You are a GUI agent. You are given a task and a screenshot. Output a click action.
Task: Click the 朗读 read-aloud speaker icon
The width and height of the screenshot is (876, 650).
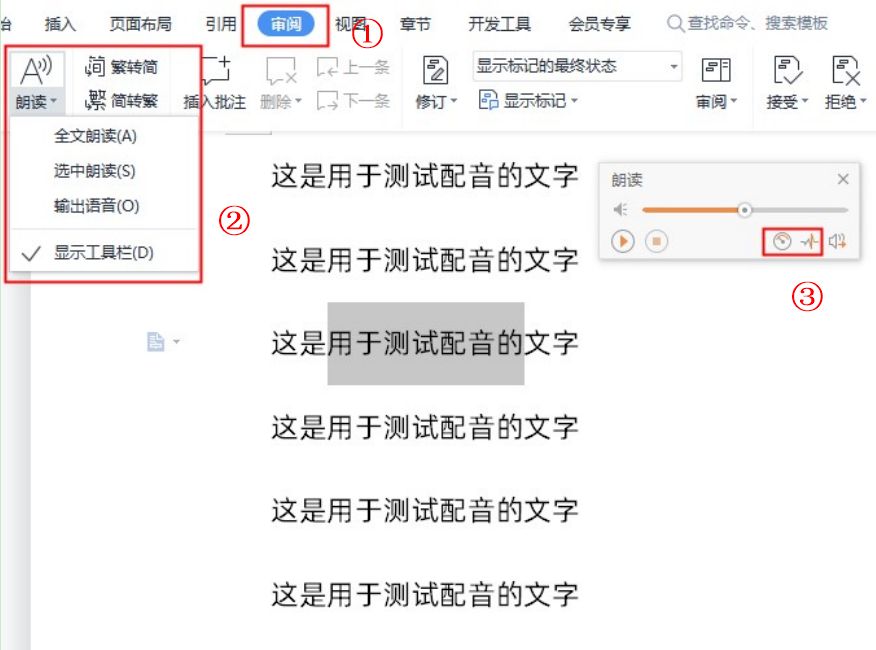pos(36,70)
